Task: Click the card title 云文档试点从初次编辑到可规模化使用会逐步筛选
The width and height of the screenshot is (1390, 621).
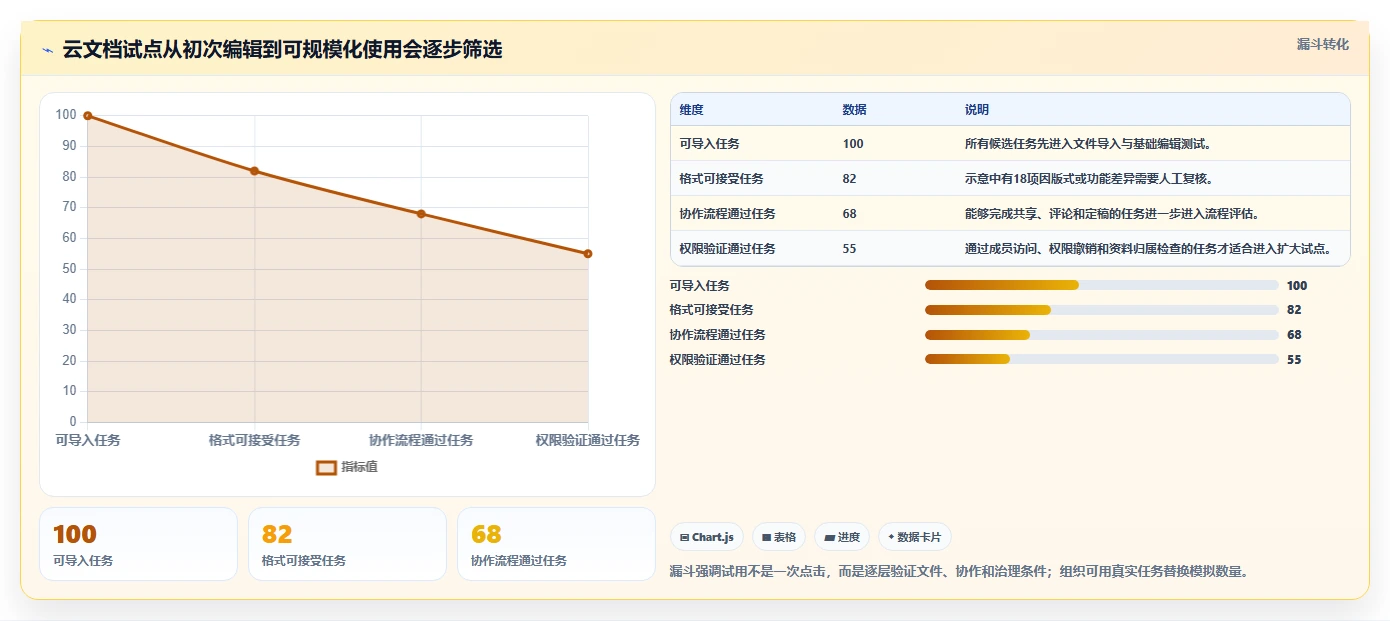Action: pyautogui.click(x=282, y=49)
